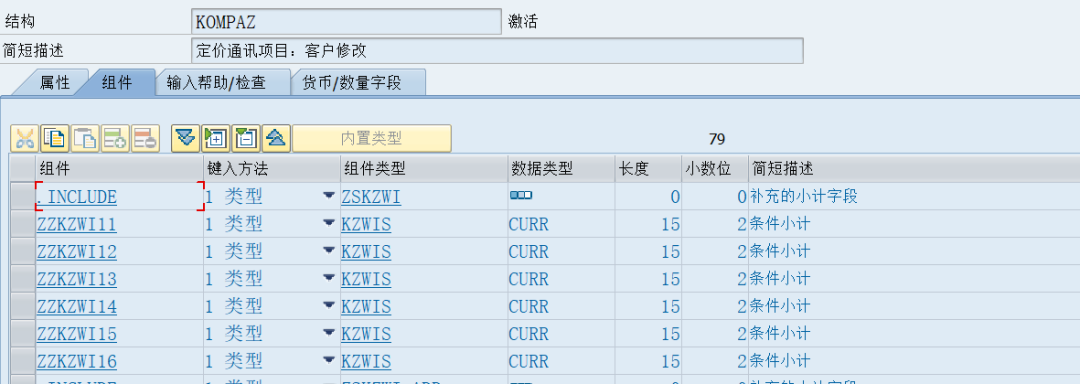Click the Insert Row toolbar icon

pos(115,138)
